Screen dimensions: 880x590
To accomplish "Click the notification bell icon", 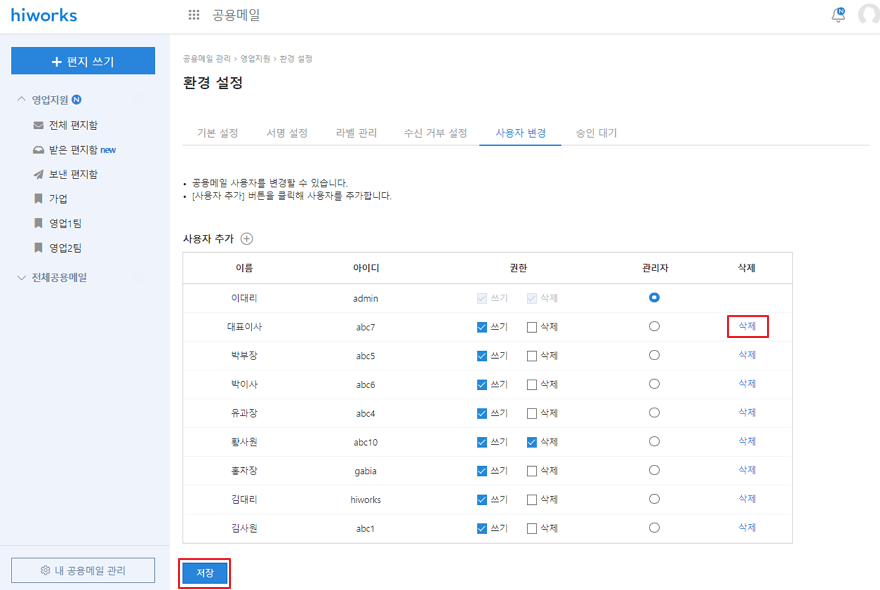I will [838, 15].
